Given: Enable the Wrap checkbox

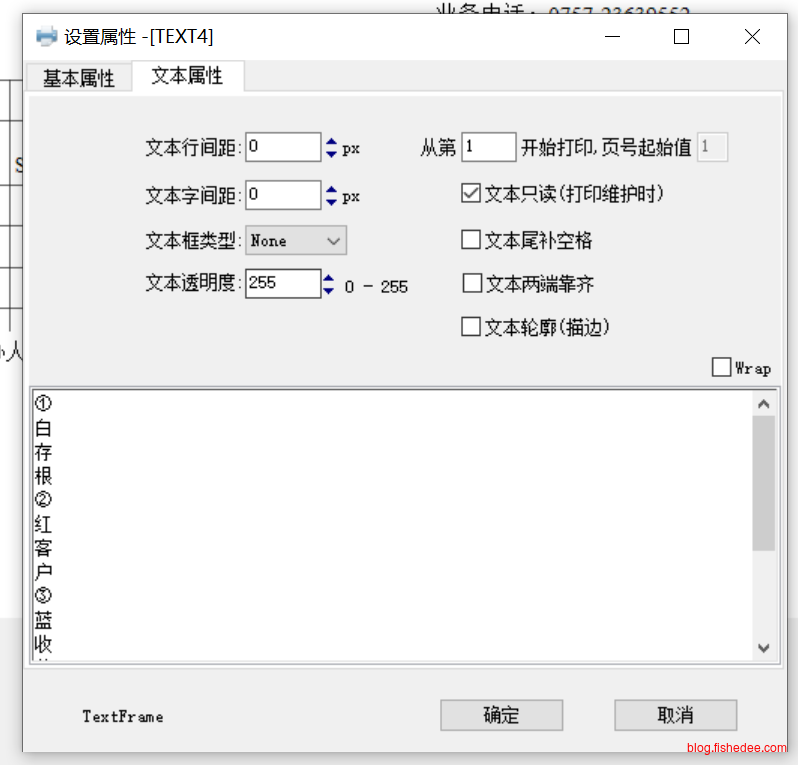Looking at the screenshot, I should click(x=721, y=368).
